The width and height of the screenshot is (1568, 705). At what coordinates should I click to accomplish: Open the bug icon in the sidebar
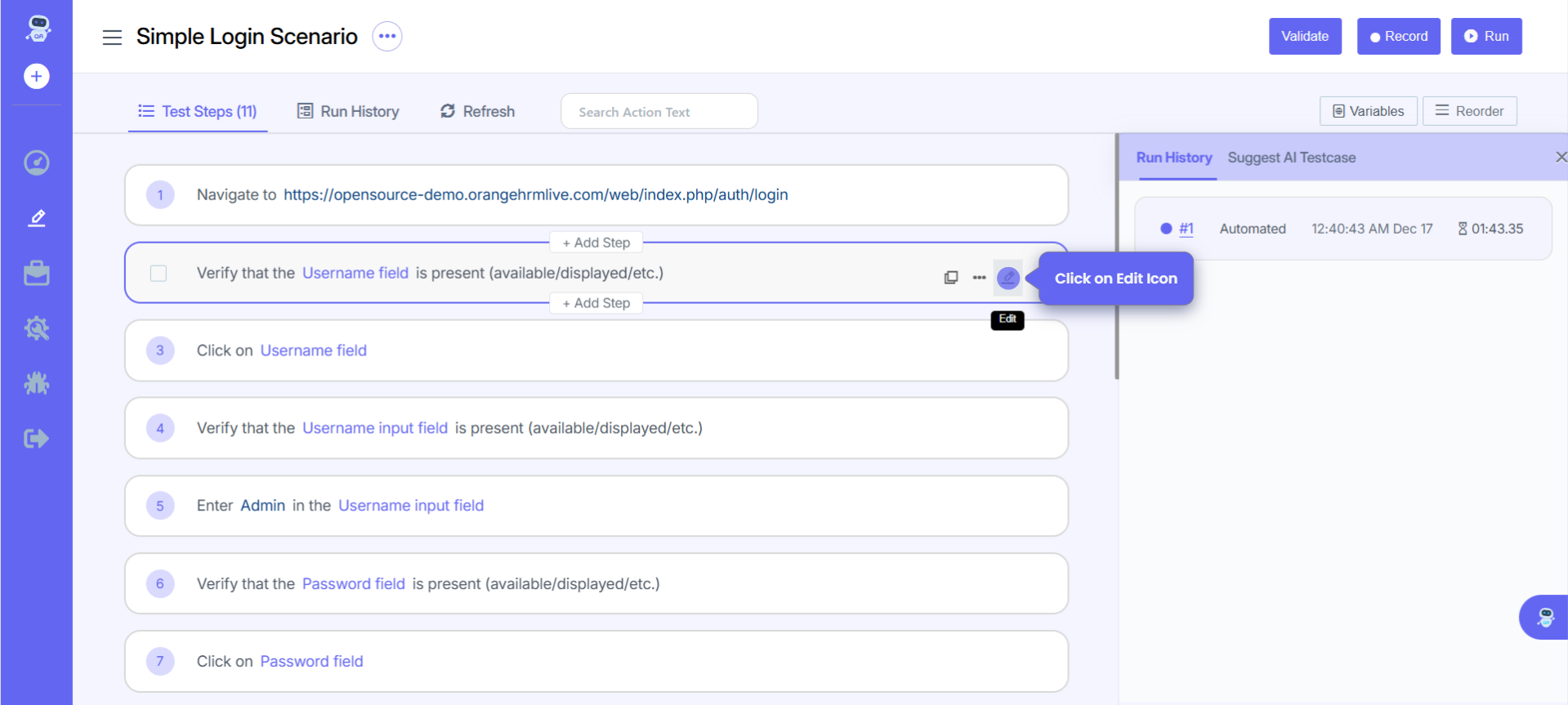(36, 383)
